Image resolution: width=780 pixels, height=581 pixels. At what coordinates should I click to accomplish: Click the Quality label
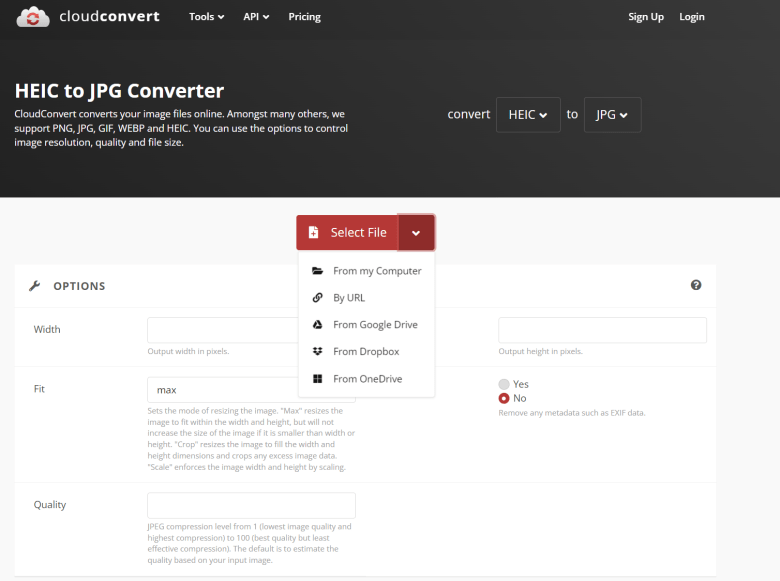click(x=50, y=505)
